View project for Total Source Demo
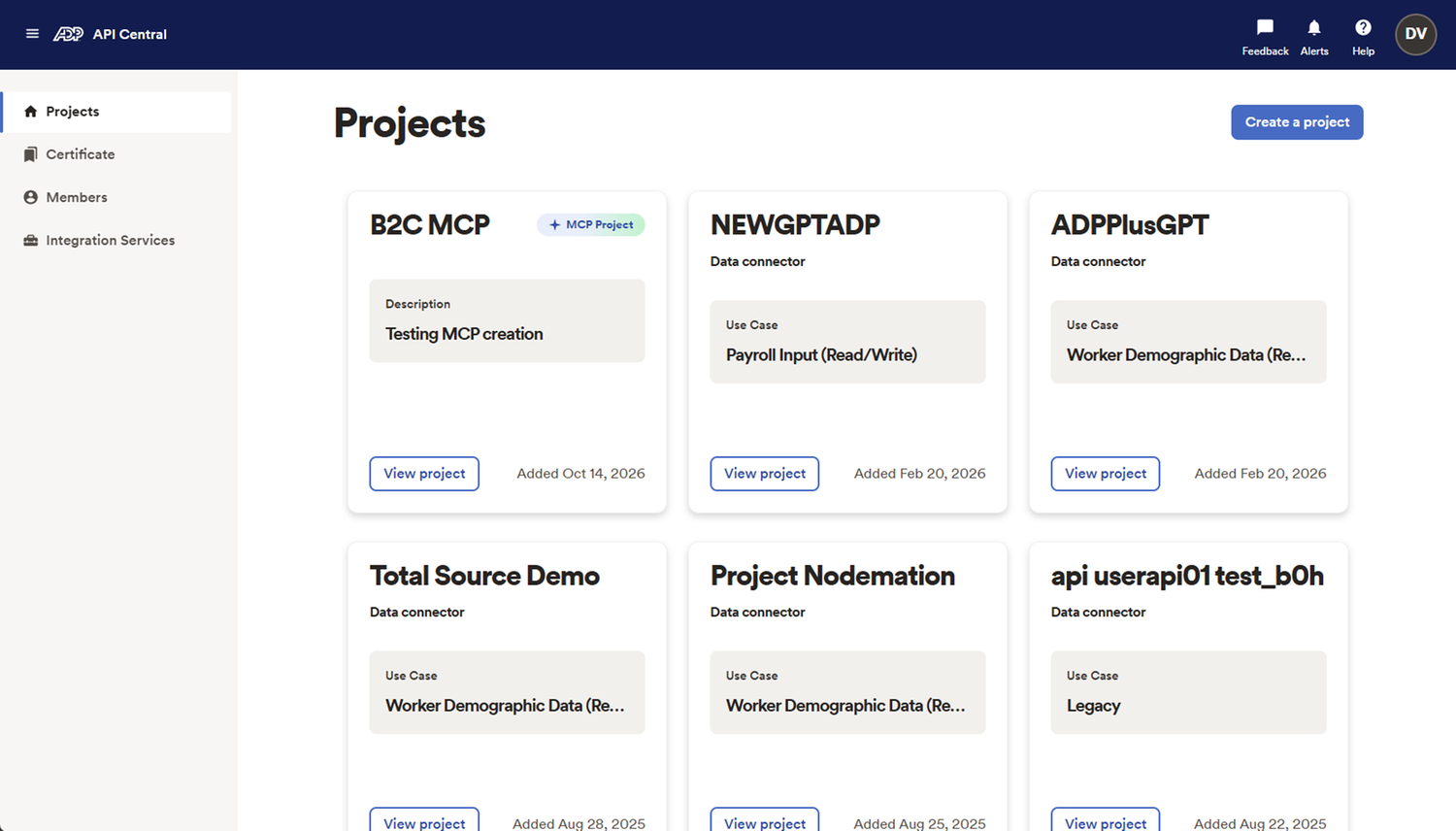Image resolution: width=1456 pixels, height=831 pixels. pos(424,821)
